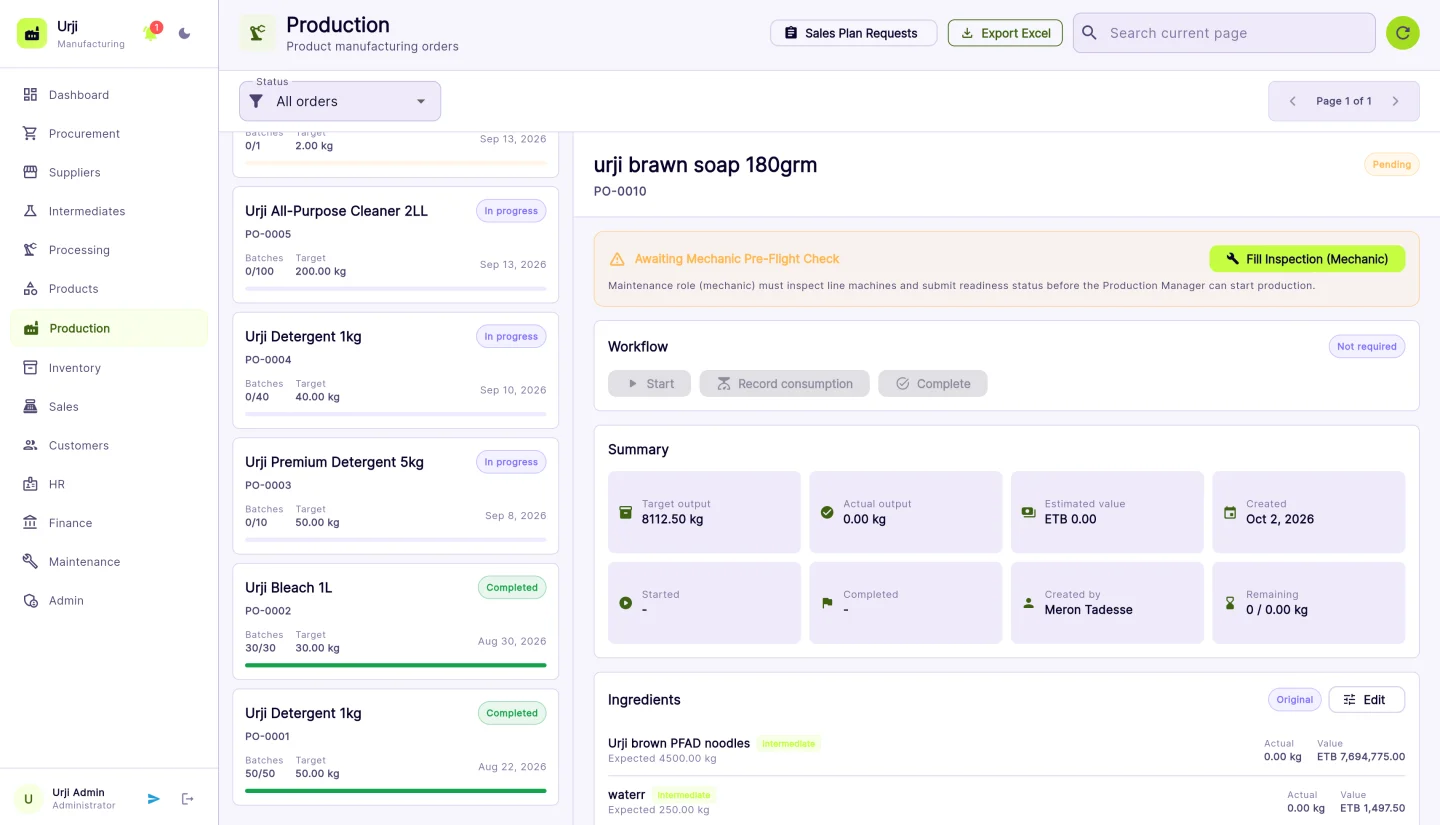This screenshot has width=1440, height=825.
Task: Click the Original ingredients badge
Action: 1295,700
